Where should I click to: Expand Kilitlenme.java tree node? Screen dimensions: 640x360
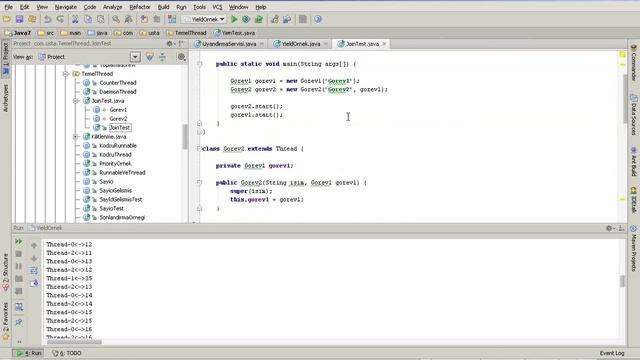click(76, 137)
